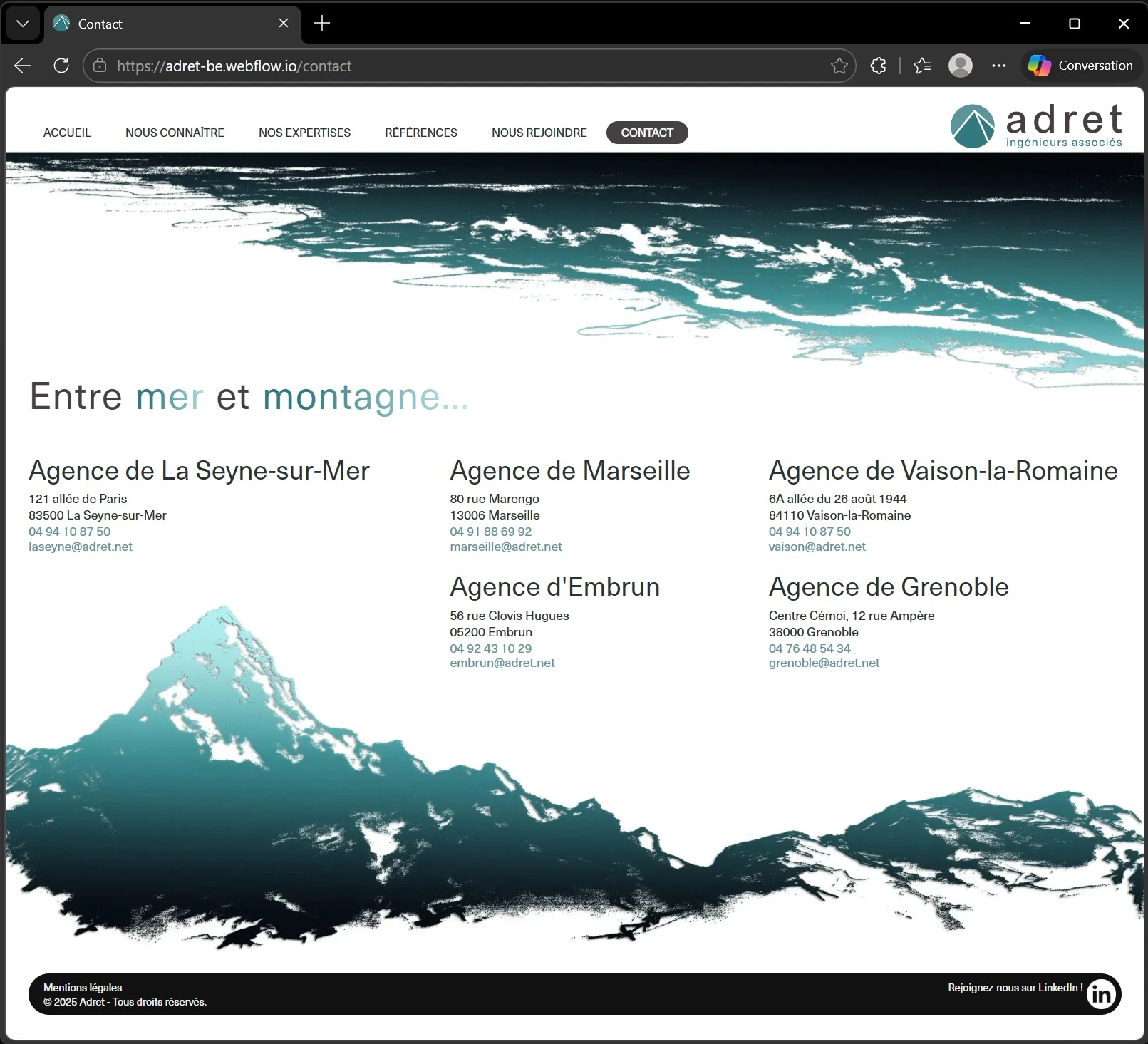Click the page refresh icon

tap(61, 66)
